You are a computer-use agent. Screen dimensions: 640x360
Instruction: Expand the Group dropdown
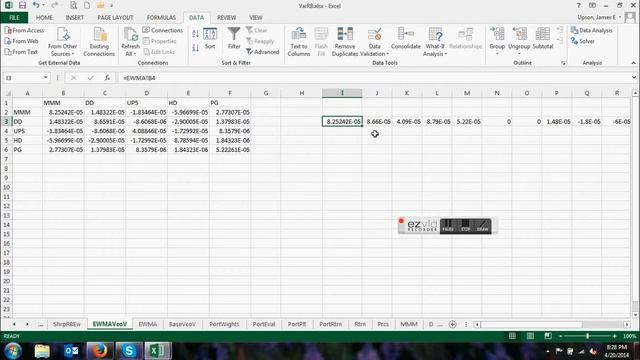pos(497,53)
